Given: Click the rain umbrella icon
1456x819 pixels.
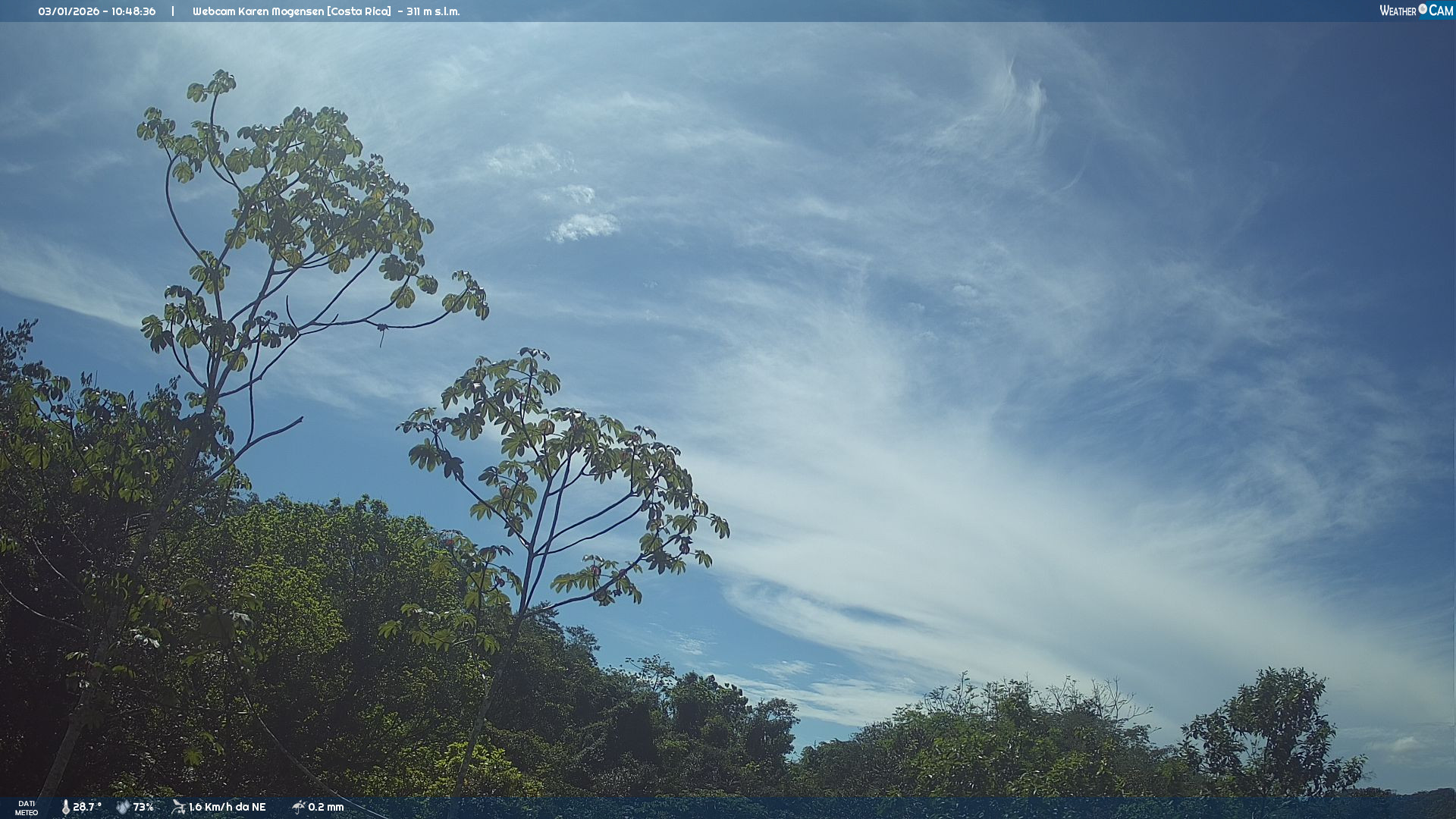Looking at the screenshot, I should 298,807.
